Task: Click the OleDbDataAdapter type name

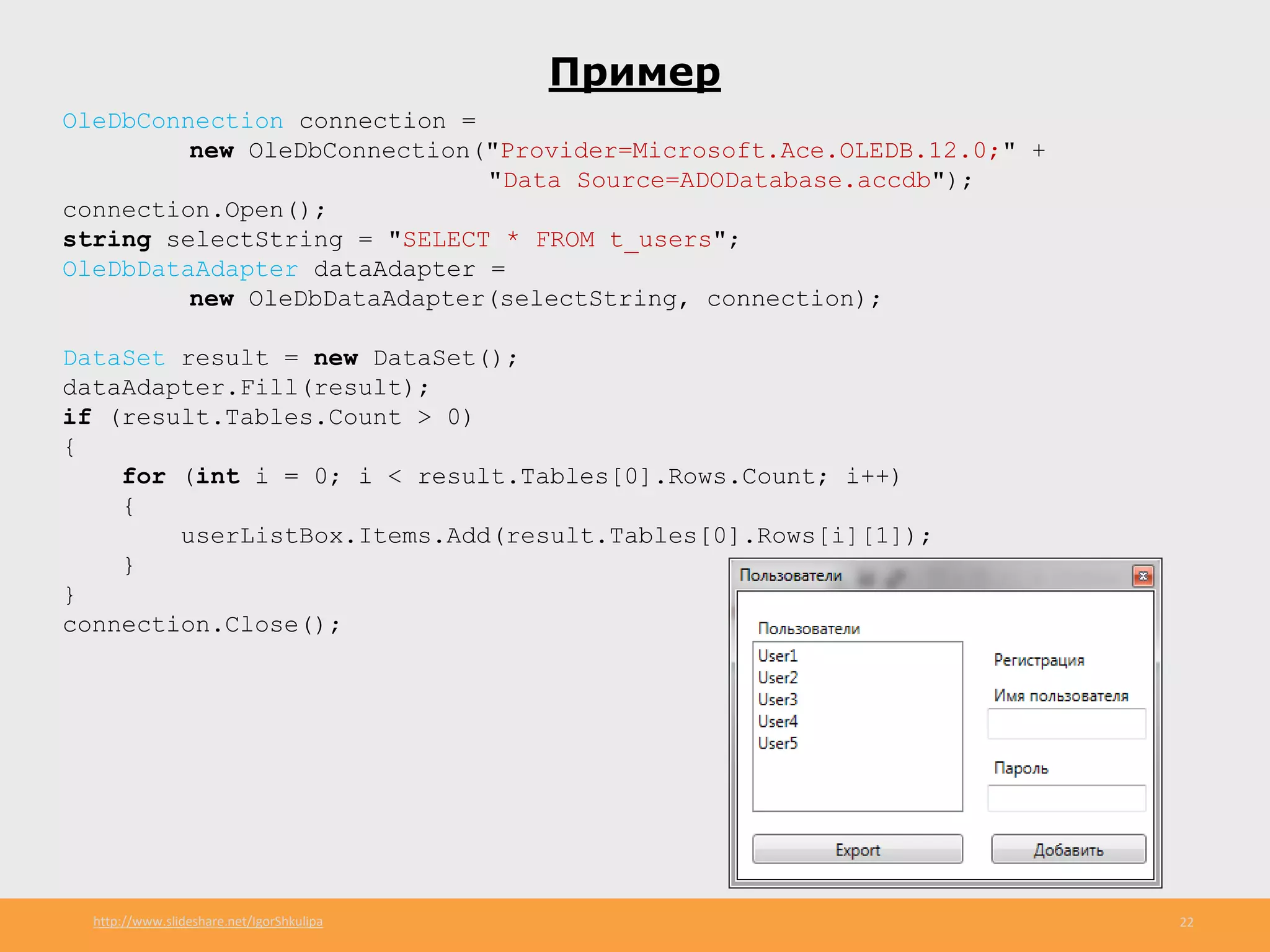Action: coord(180,270)
